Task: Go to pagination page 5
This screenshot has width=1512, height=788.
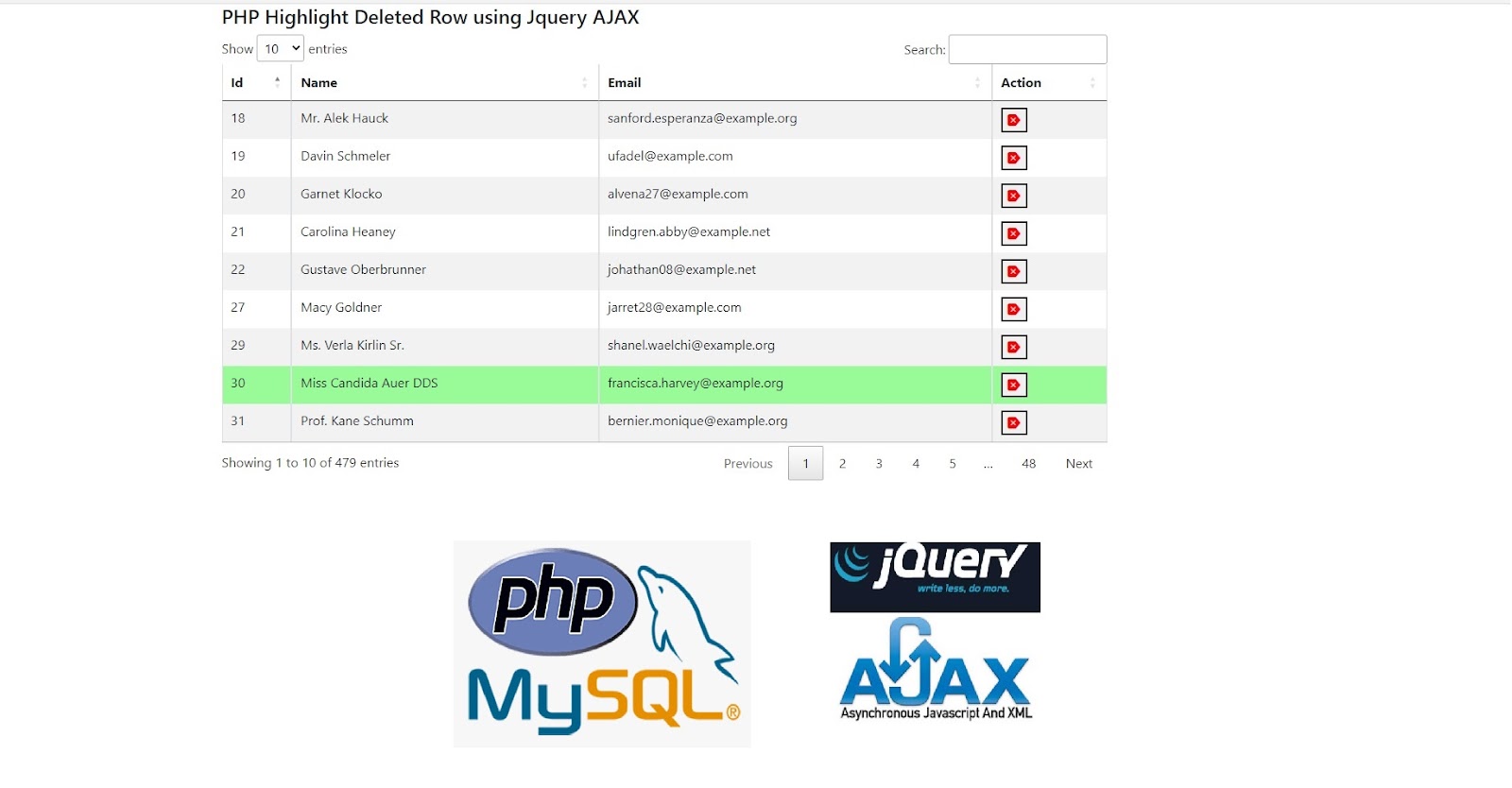Action: (x=953, y=463)
